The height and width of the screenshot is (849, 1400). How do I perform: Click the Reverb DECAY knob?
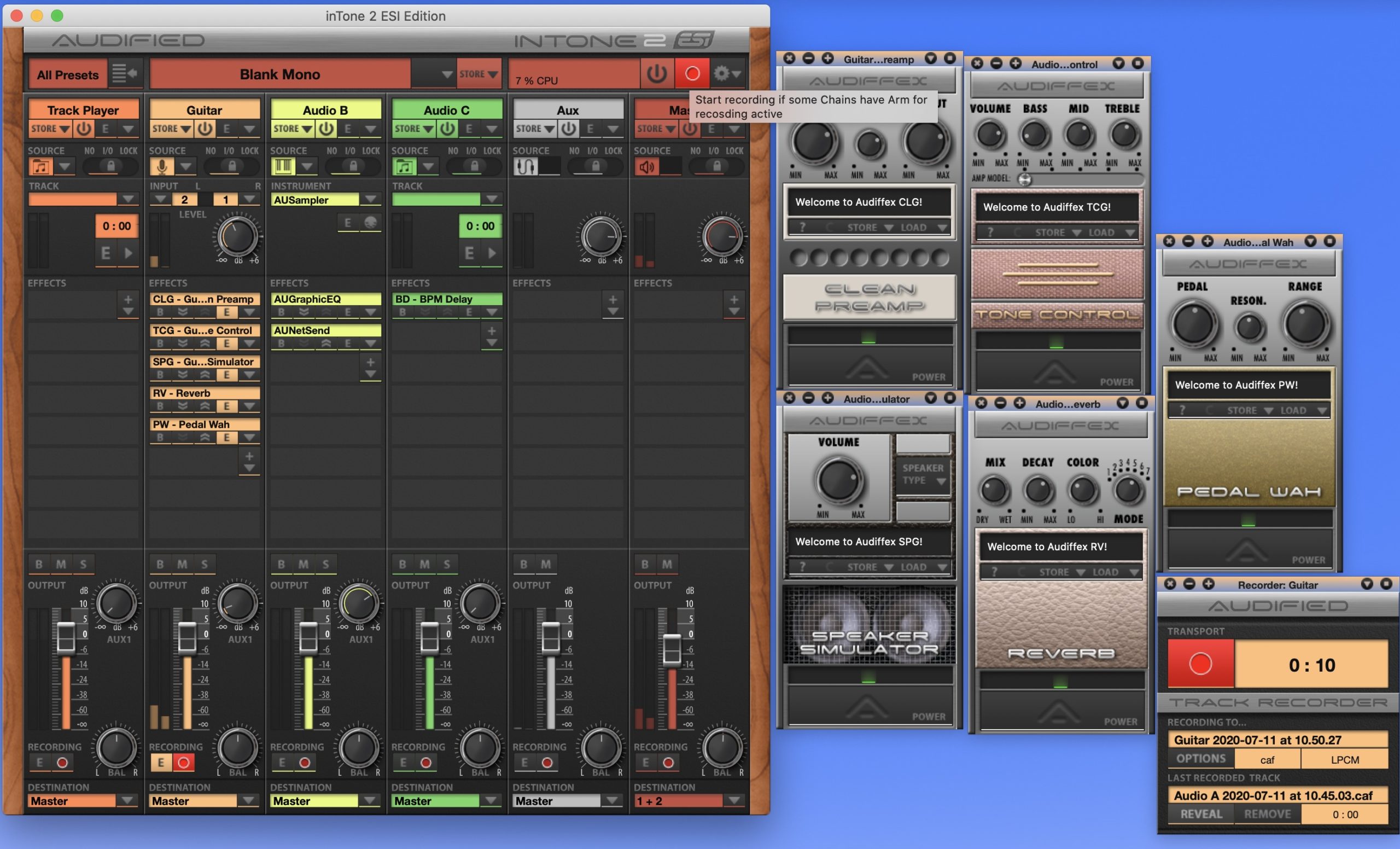[x=1038, y=491]
